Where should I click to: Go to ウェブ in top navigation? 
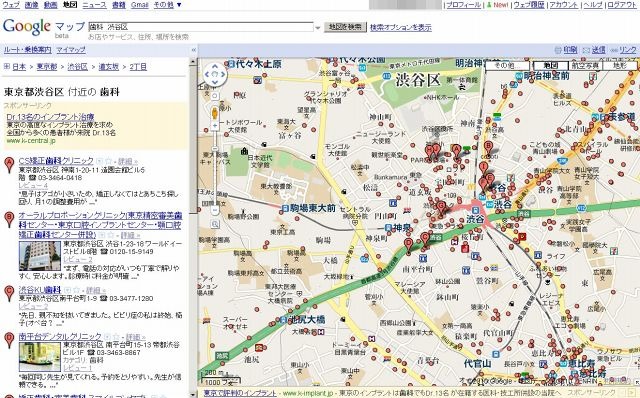[x=11, y=5]
